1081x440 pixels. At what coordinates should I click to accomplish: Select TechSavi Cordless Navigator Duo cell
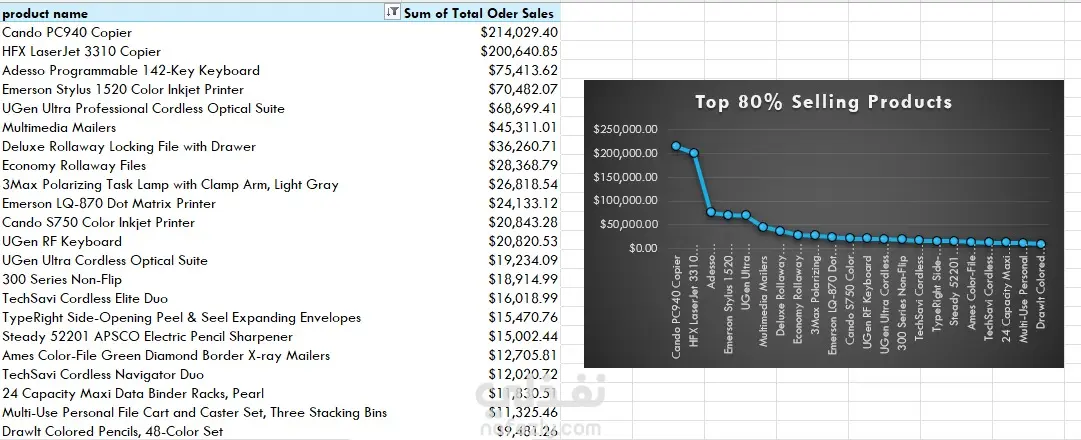point(103,374)
